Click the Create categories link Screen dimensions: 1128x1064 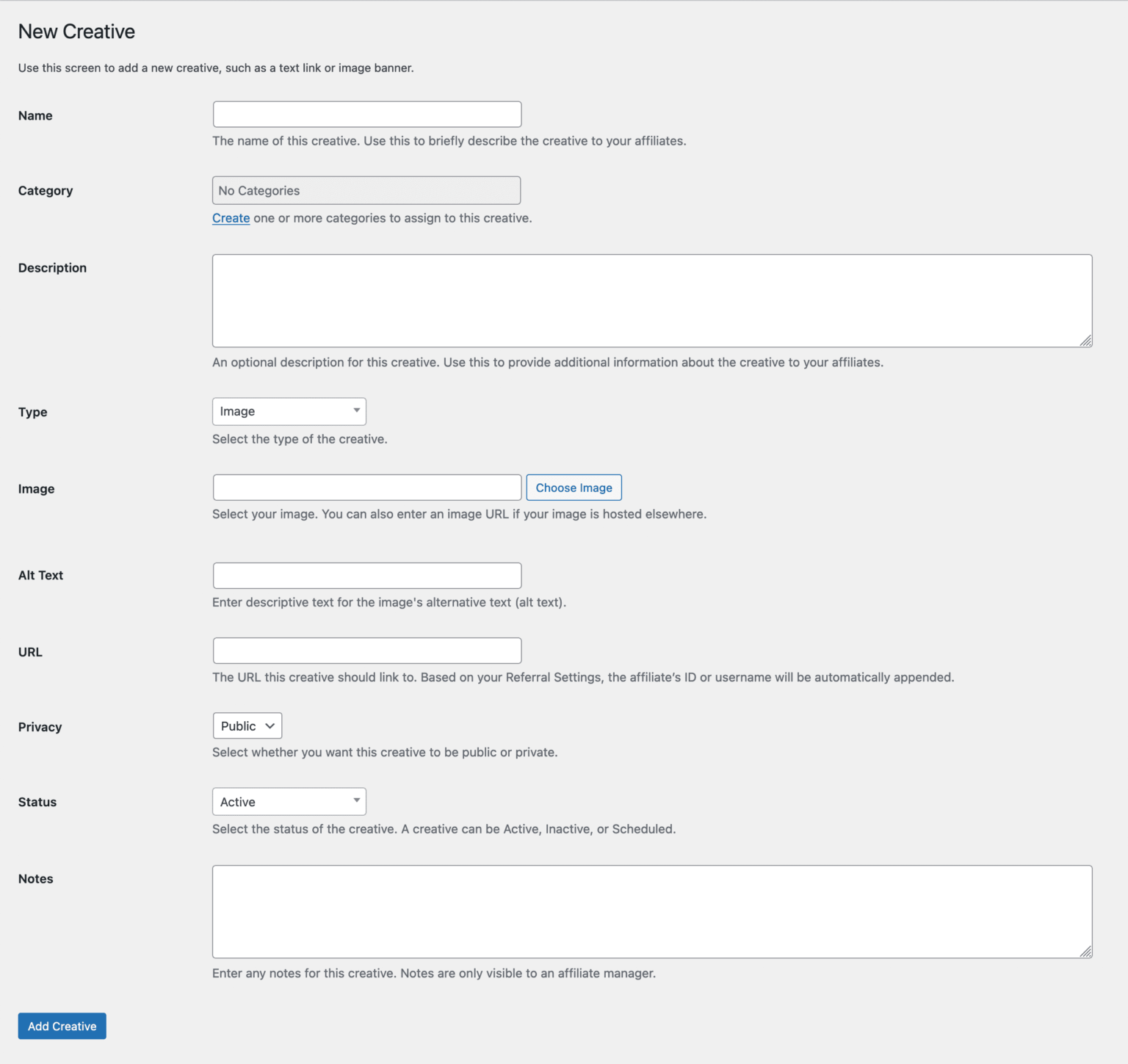tap(231, 218)
